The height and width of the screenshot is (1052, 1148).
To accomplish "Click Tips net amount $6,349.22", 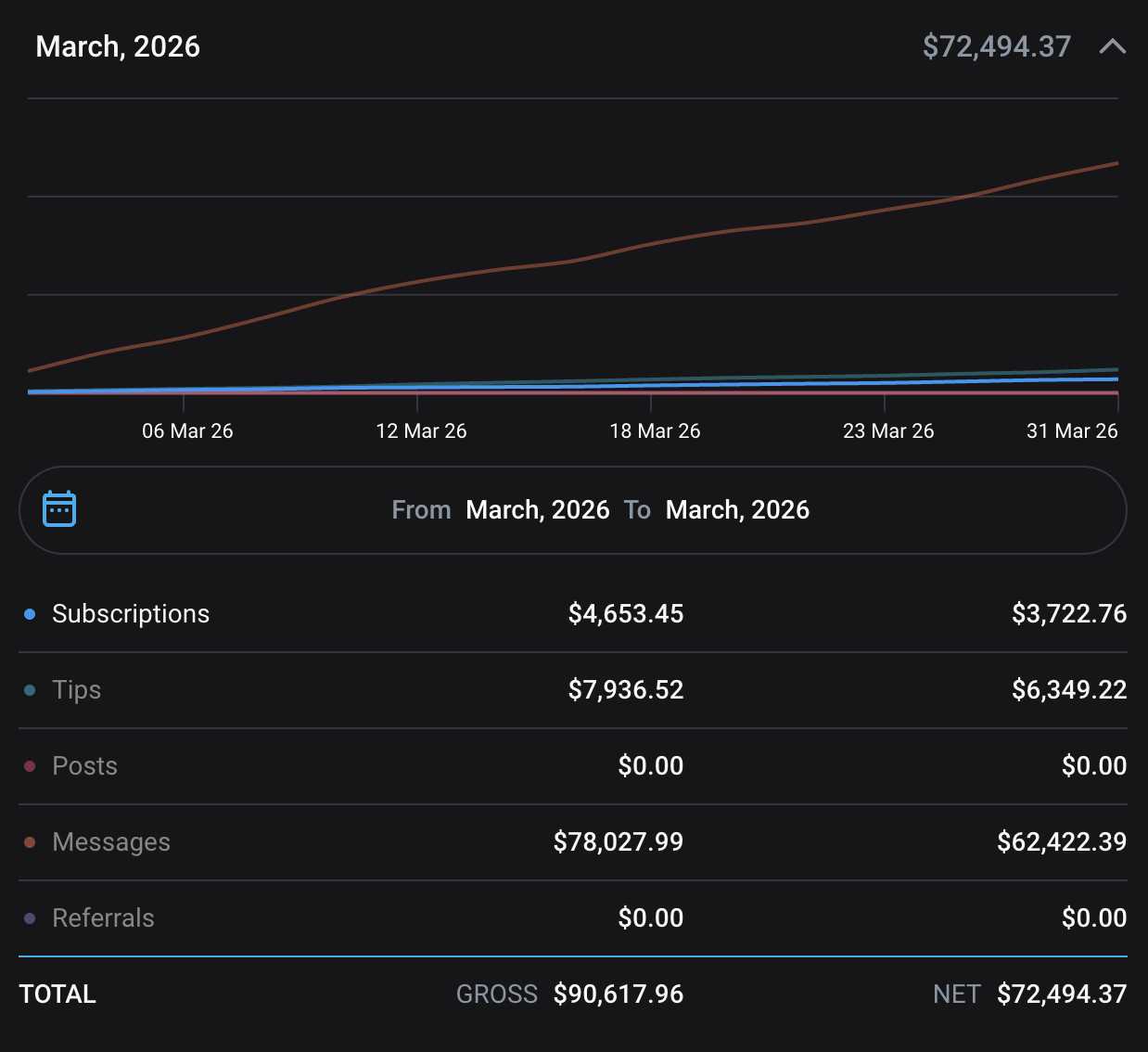I will pyautogui.click(x=1069, y=690).
